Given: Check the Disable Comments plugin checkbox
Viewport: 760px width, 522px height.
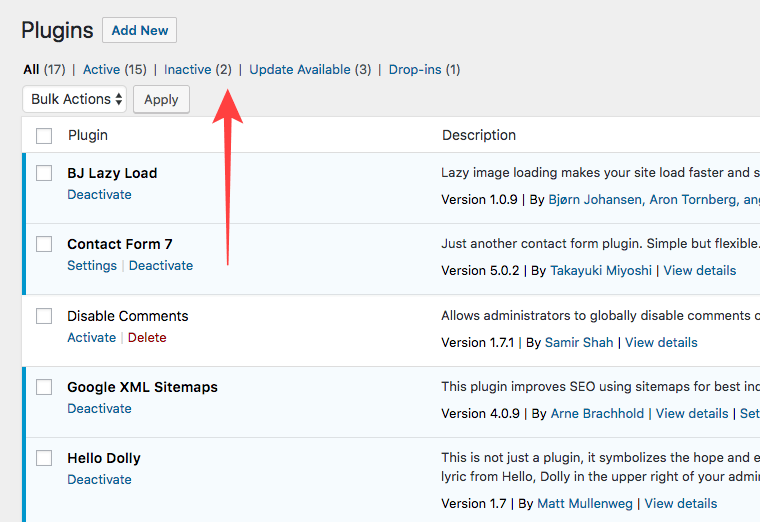Looking at the screenshot, I should (44, 316).
